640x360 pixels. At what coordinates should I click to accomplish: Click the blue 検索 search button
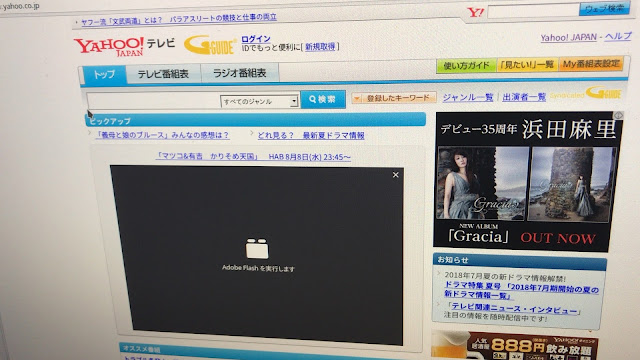click(323, 99)
